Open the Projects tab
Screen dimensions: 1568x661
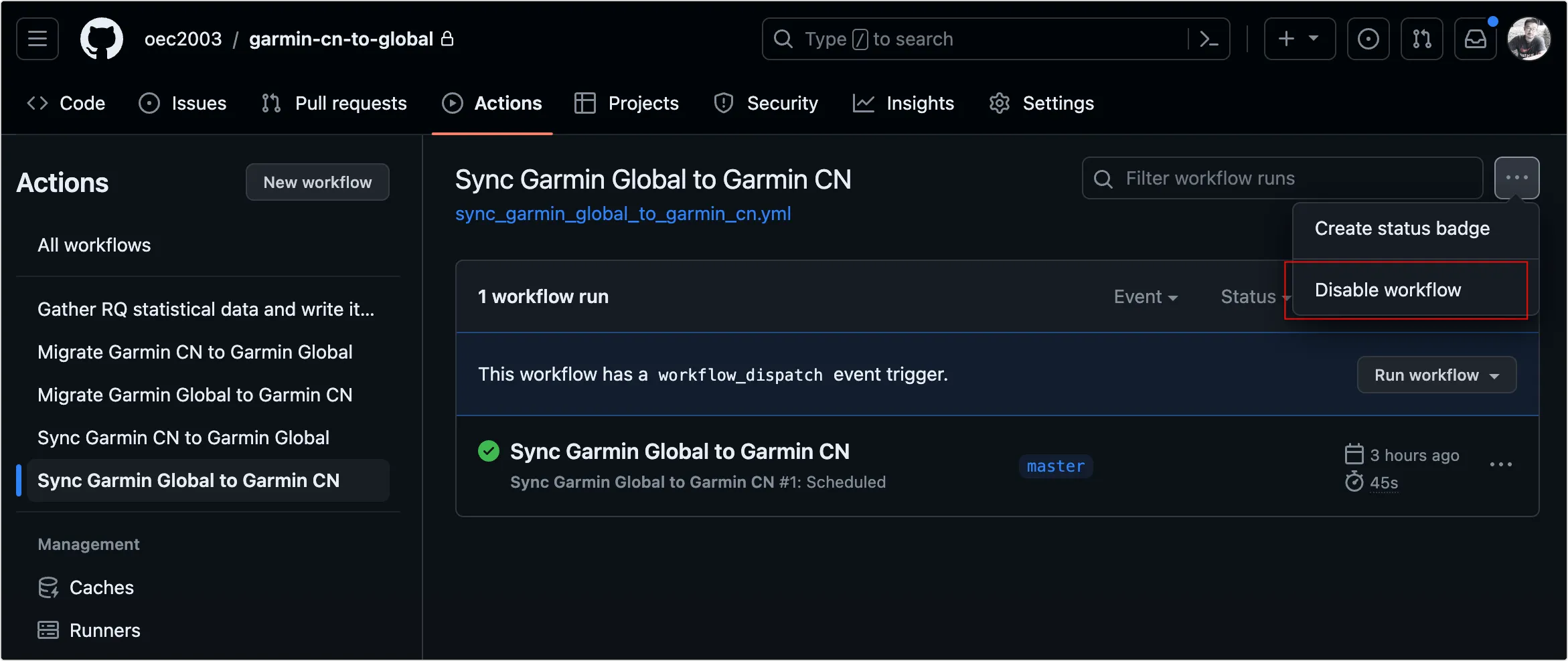pos(627,103)
